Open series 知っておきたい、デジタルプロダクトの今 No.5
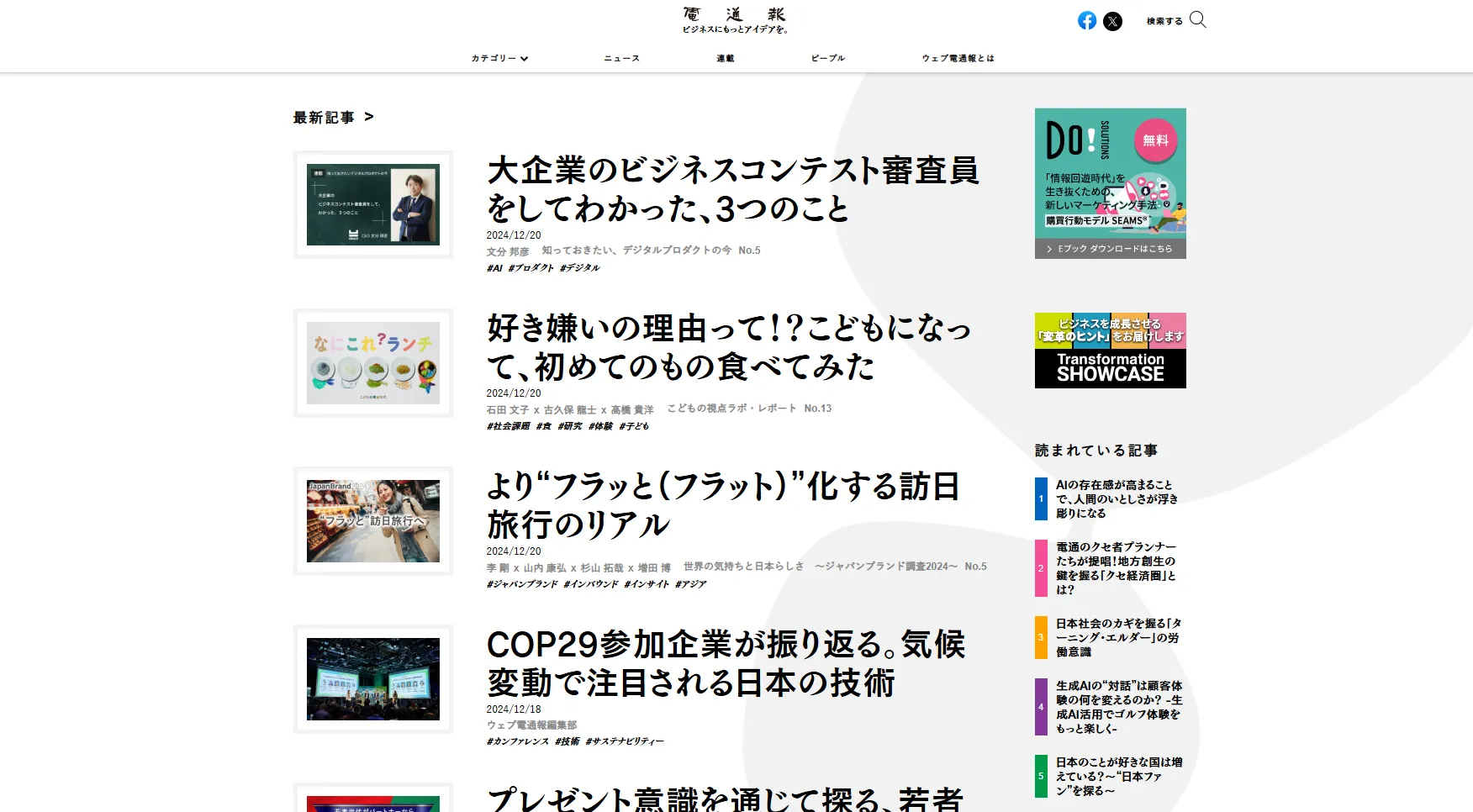The height and width of the screenshot is (812, 1473). tap(652, 250)
